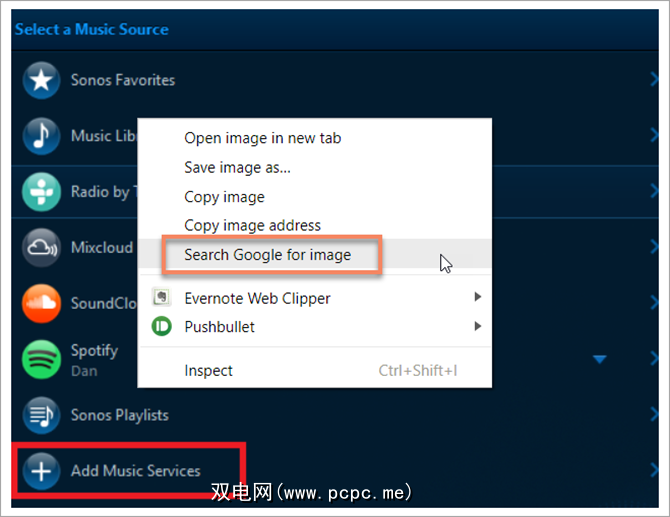Expand Pushbullet submenu arrow
This screenshot has width=670, height=517.
478,326
